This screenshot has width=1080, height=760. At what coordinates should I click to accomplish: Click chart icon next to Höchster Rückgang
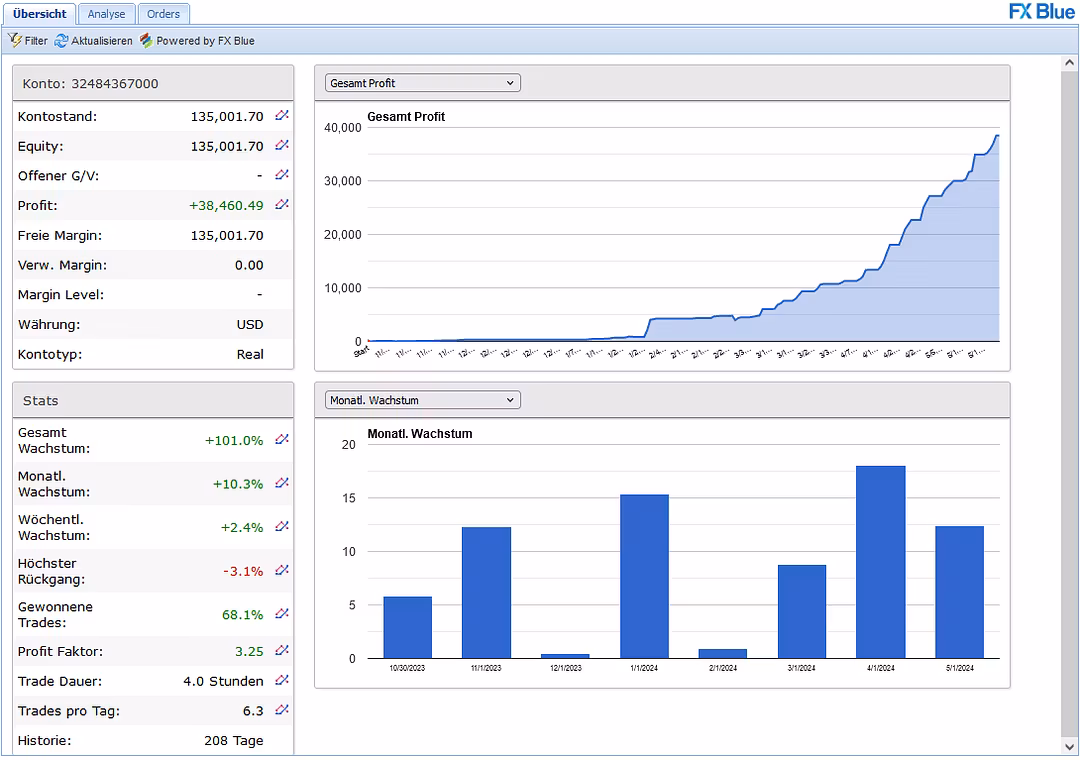pyautogui.click(x=282, y=571)
